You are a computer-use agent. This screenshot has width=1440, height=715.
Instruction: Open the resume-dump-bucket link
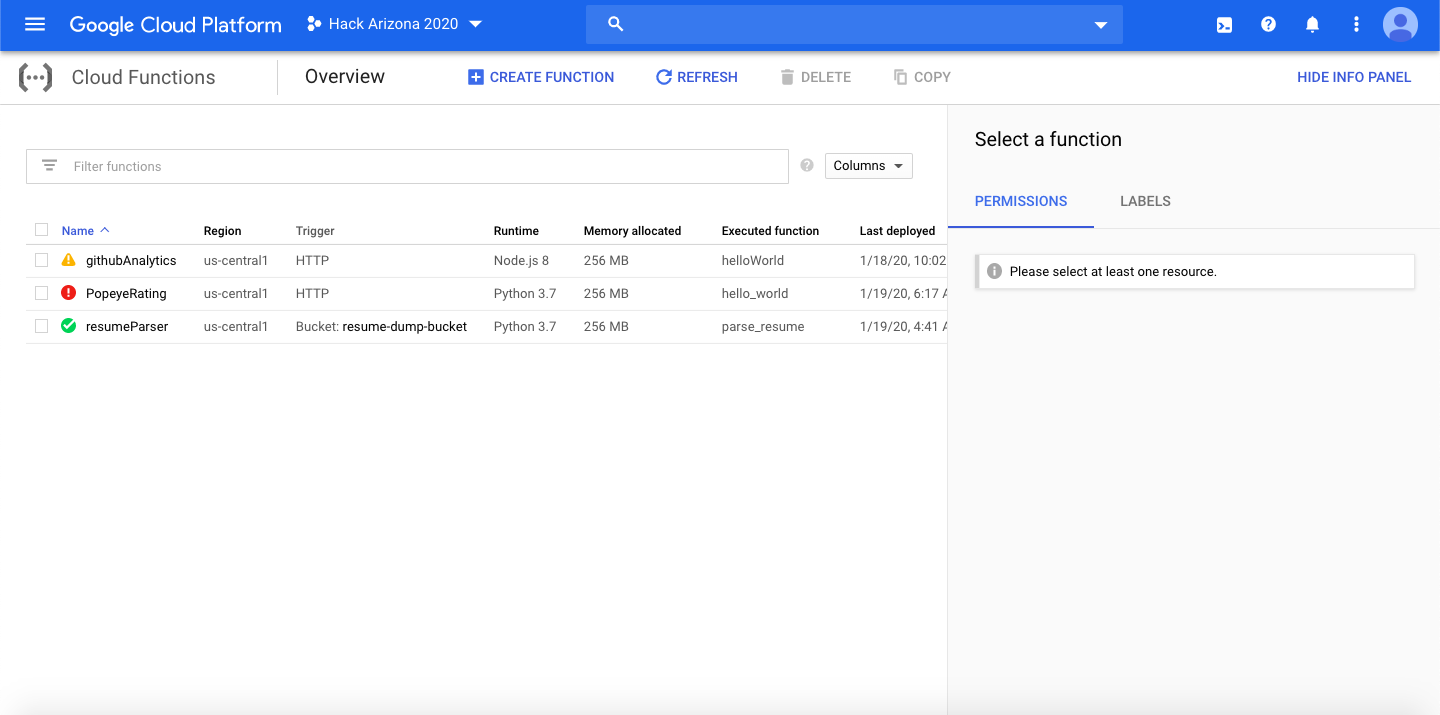[x=404, y=327]
